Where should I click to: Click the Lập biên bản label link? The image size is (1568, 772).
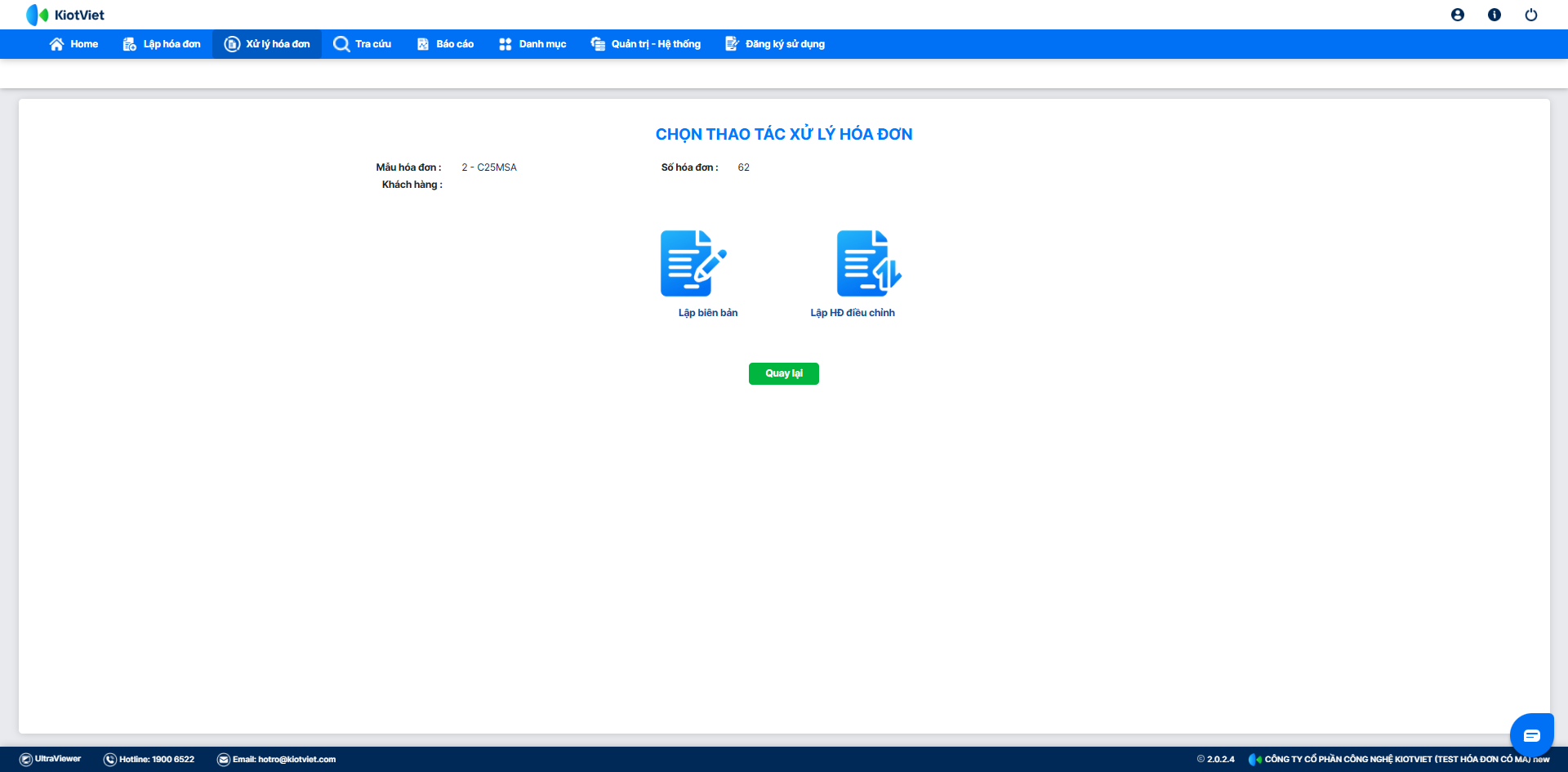[x=708, y=313]
